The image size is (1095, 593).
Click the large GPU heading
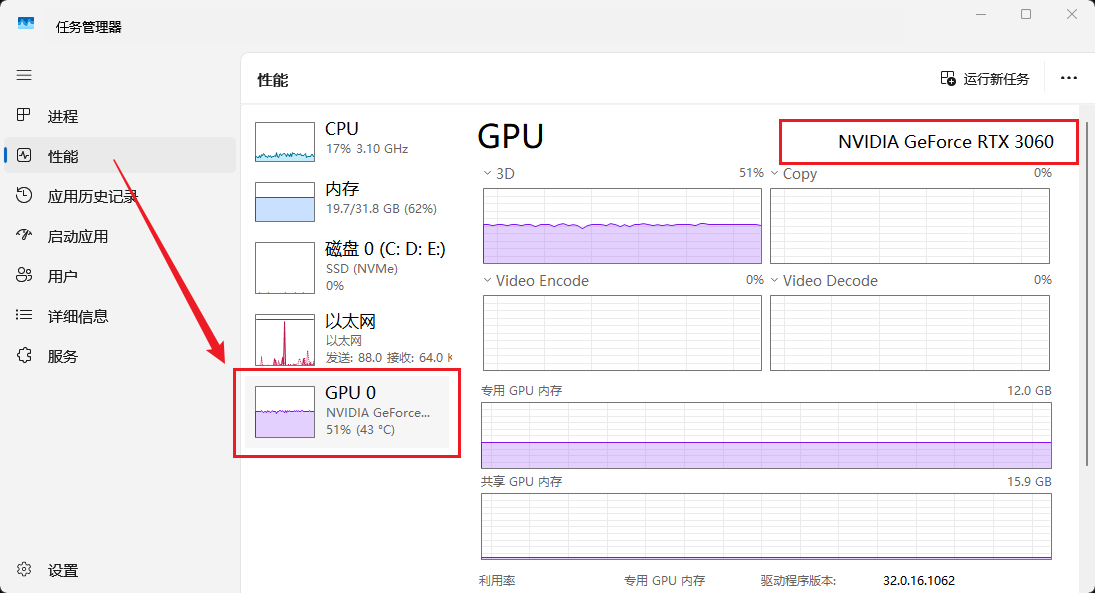click(510, 136)
